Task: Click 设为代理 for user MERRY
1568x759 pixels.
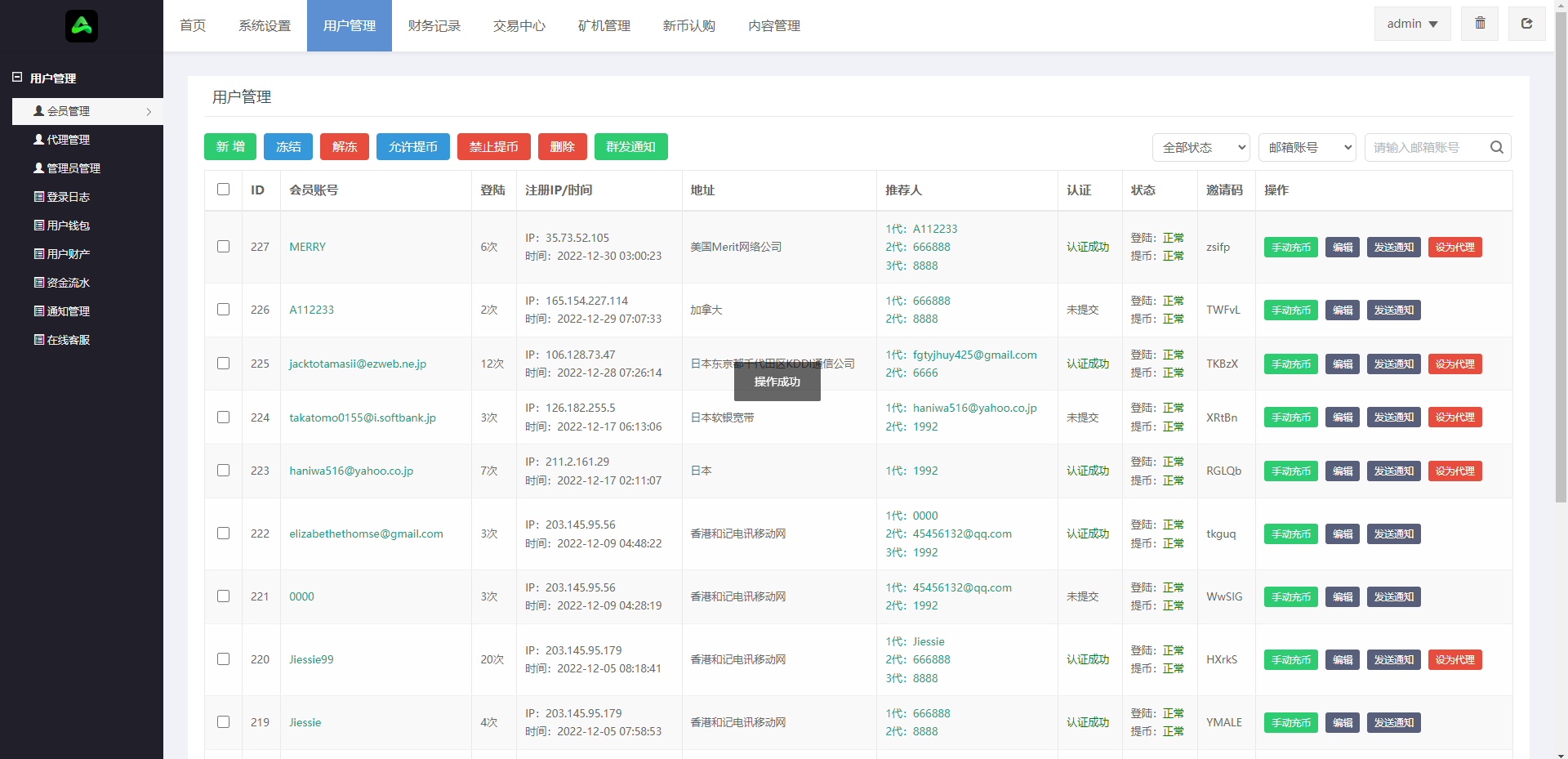Action: pyautogui.click(x=1454, y=248)
